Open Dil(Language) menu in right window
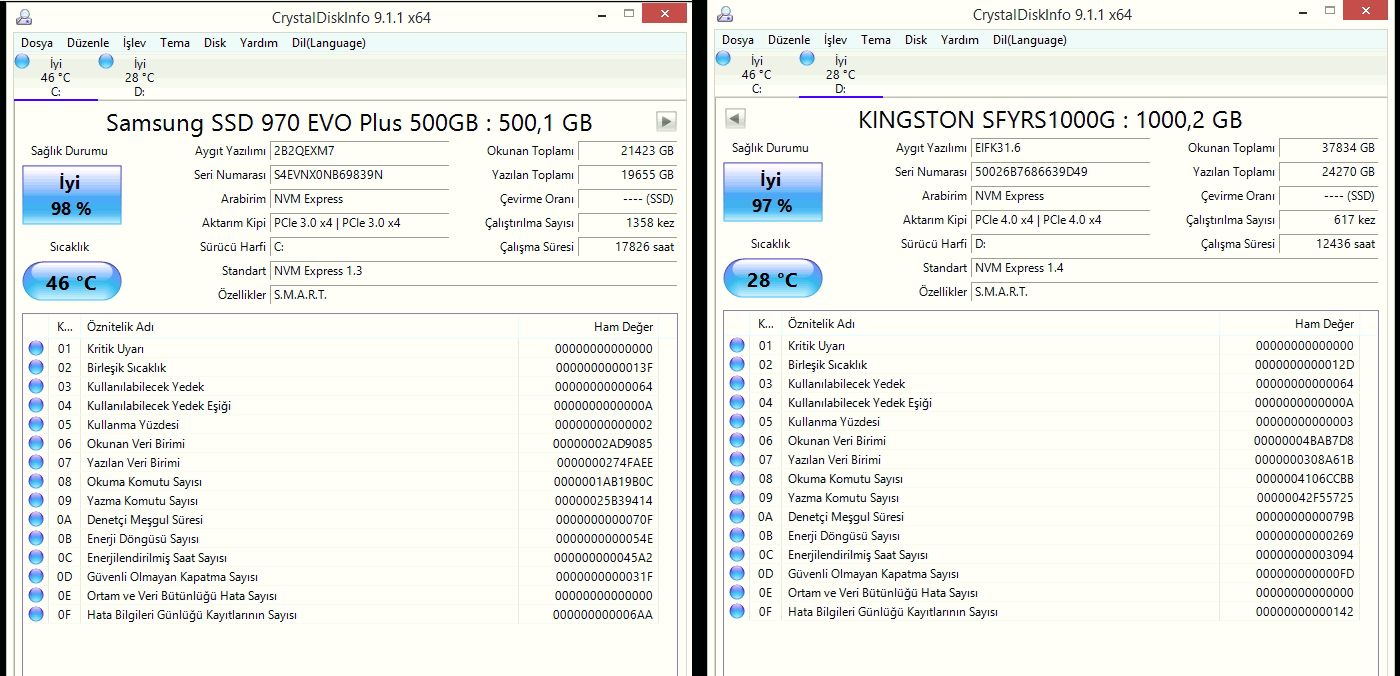1400x676 pixels. [x=1029, y=40]
